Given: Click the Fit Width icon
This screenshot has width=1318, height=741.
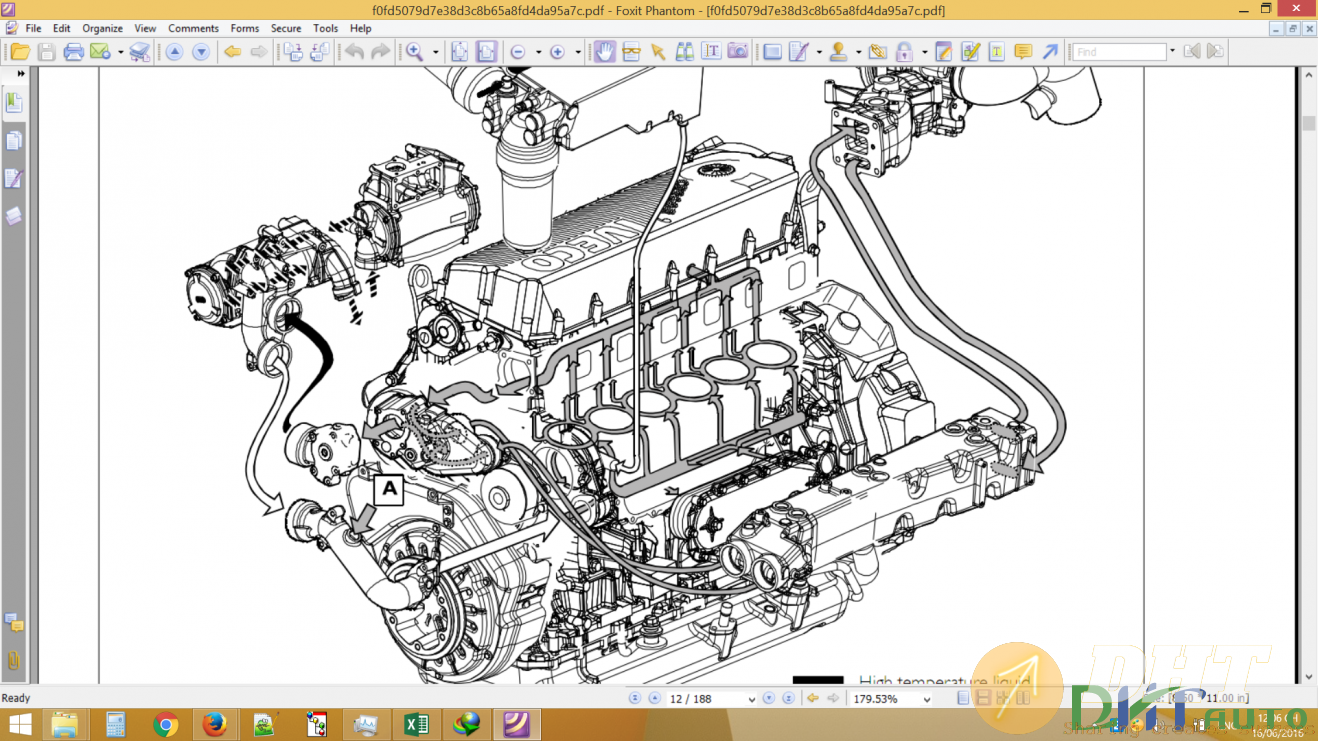Looking at the screenshot, I should pyautogui.click(x=486, y=52).
